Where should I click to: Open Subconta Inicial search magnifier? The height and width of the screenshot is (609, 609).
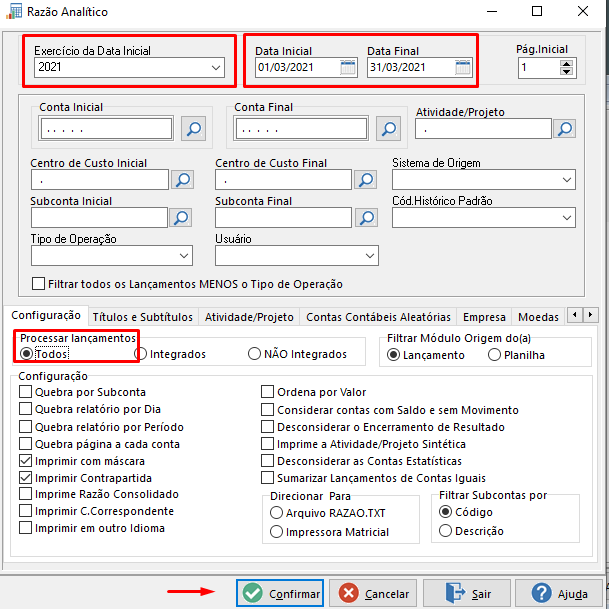[x=181, y=218]
